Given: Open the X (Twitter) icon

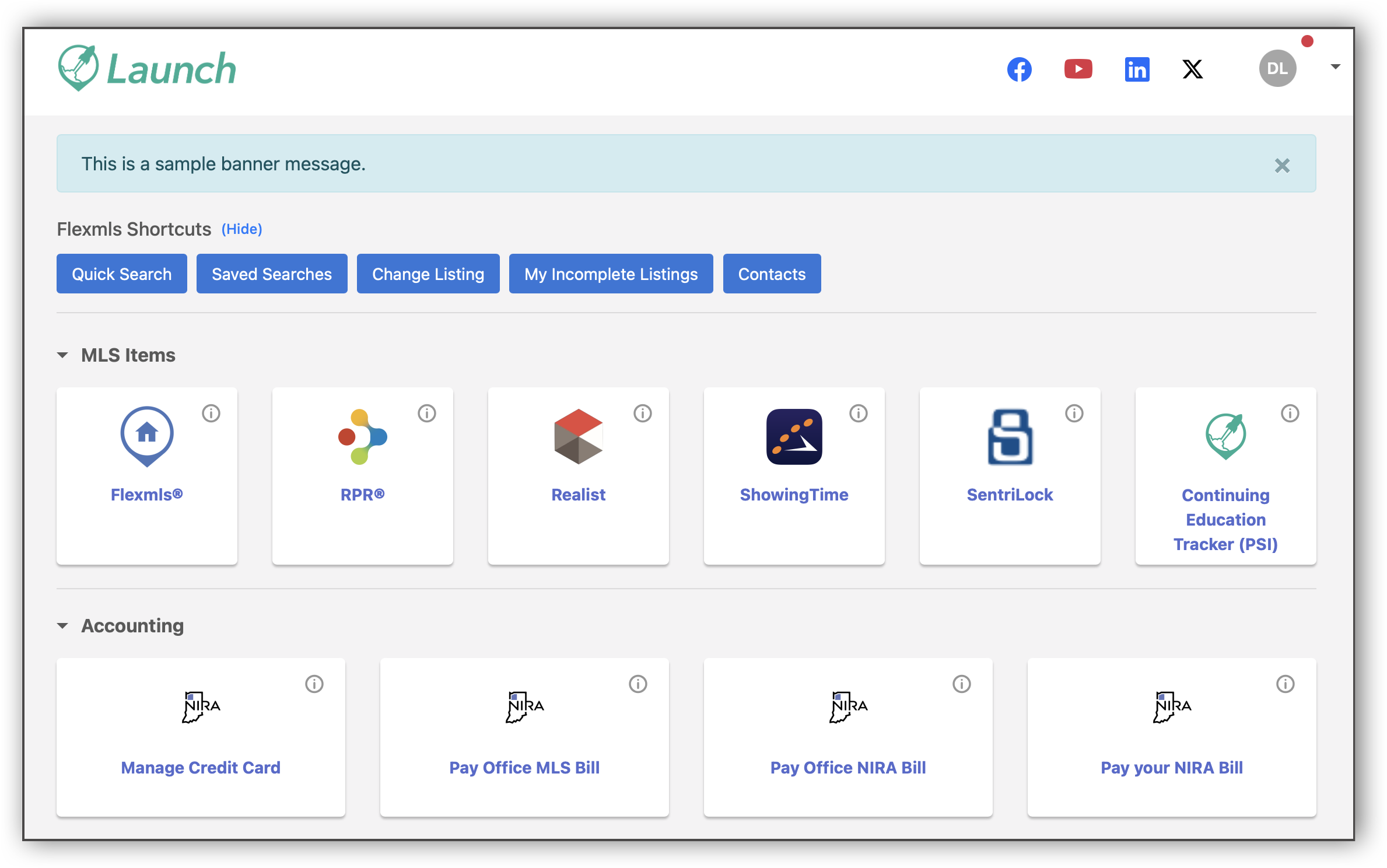Looking at the screenshot, I should (x=1192, y=69).
